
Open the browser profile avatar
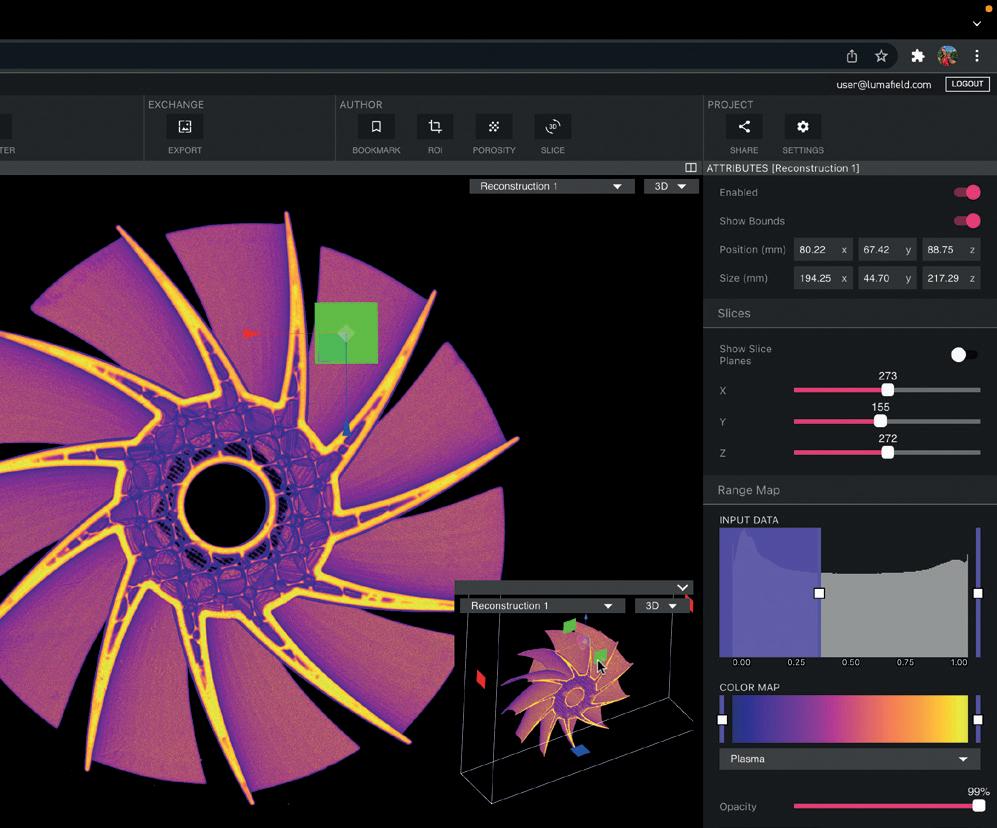click(947, 56)
